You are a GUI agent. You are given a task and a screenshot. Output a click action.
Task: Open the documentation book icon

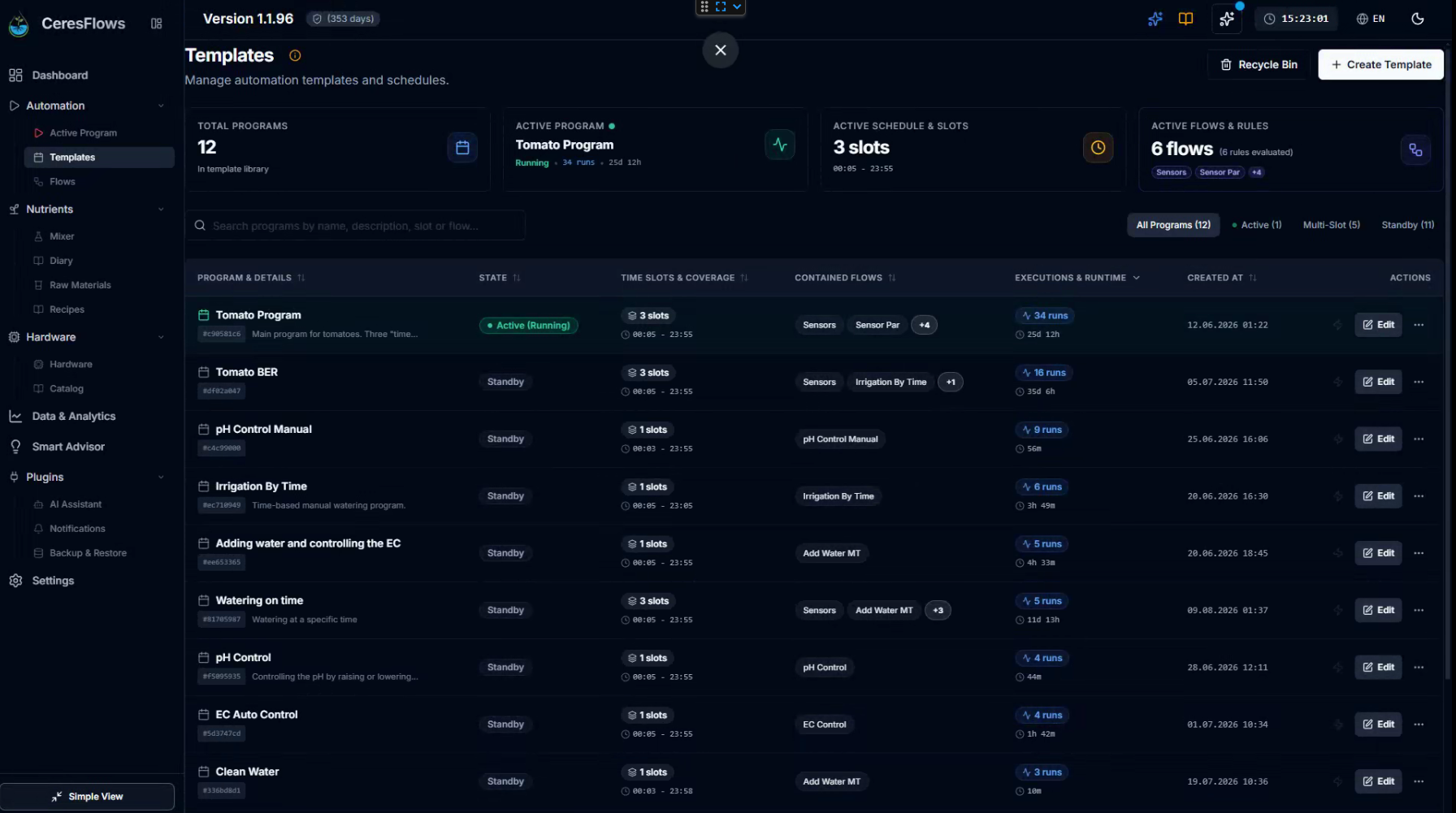coord(1186,19)
